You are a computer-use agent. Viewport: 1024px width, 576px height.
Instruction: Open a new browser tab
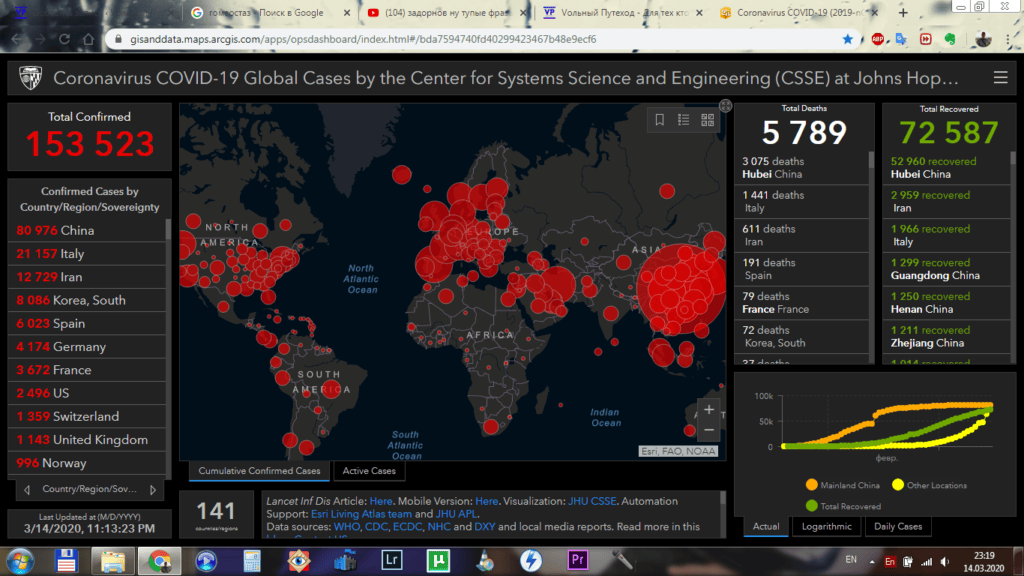(x=903, y=12)
